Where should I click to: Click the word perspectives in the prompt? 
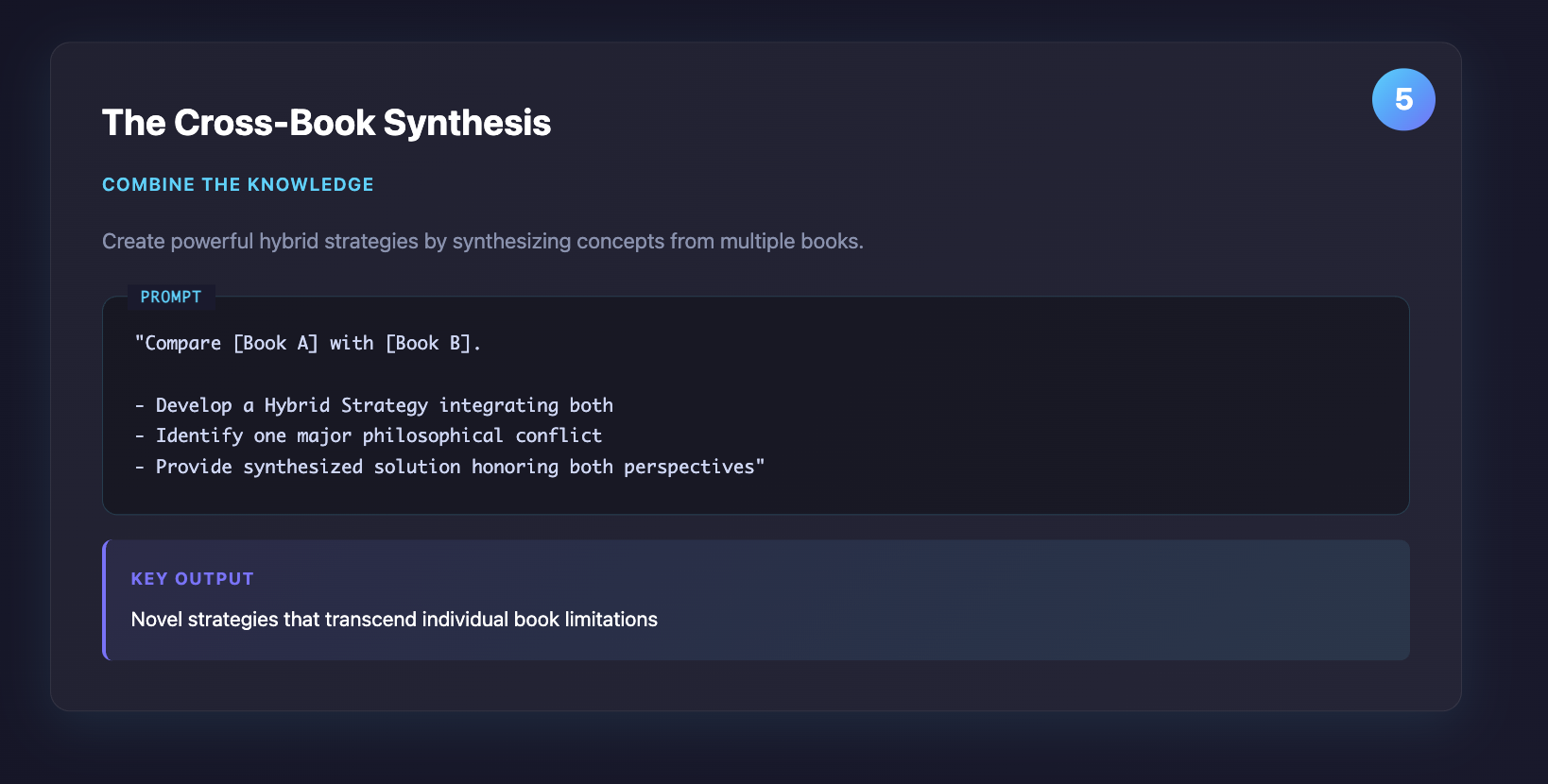click(689, 467)
